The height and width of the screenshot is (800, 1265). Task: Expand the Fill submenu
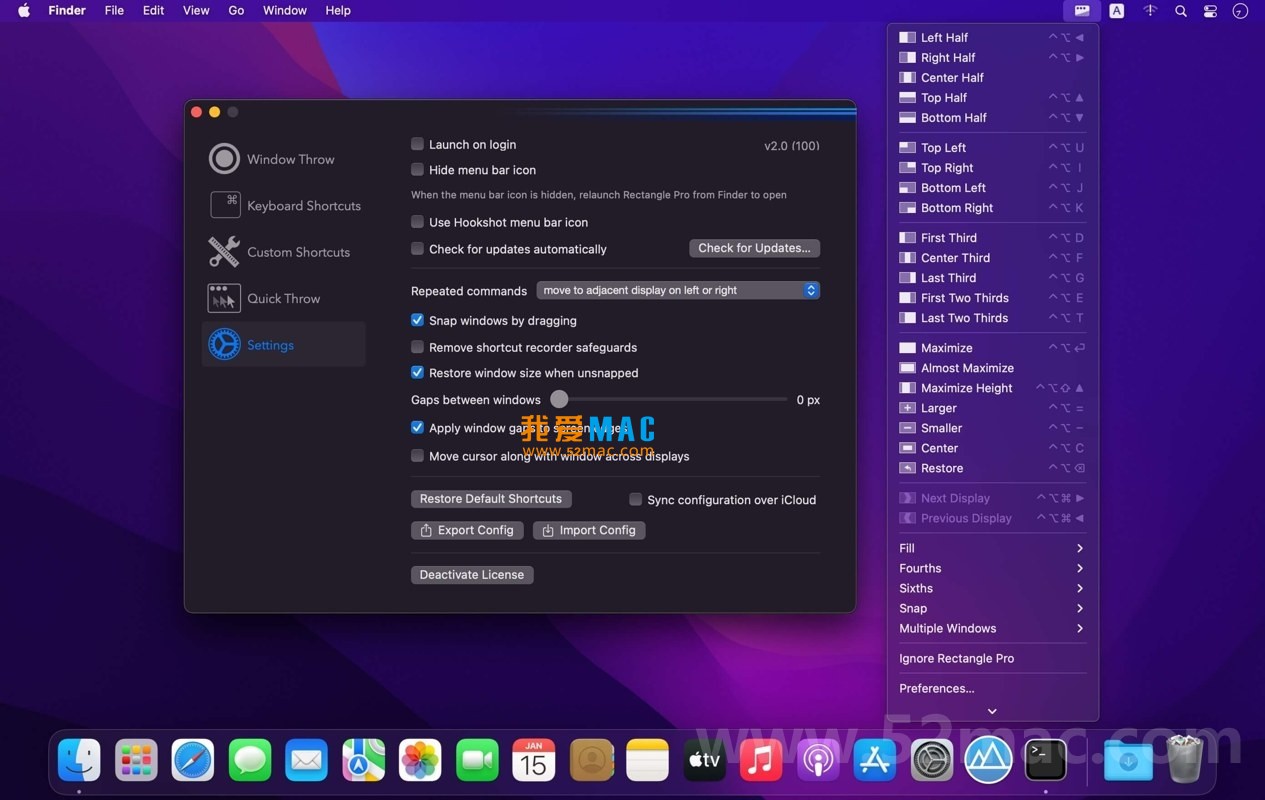click(x=992, y=548)
